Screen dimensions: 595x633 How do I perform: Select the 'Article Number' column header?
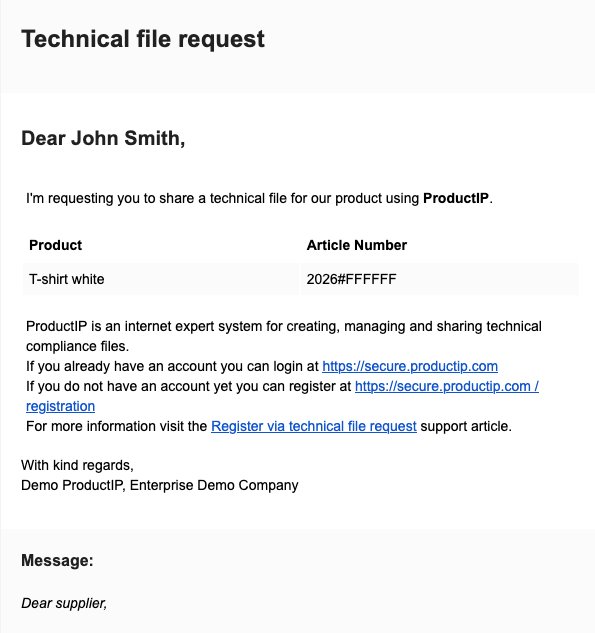[x=357, y=245]
